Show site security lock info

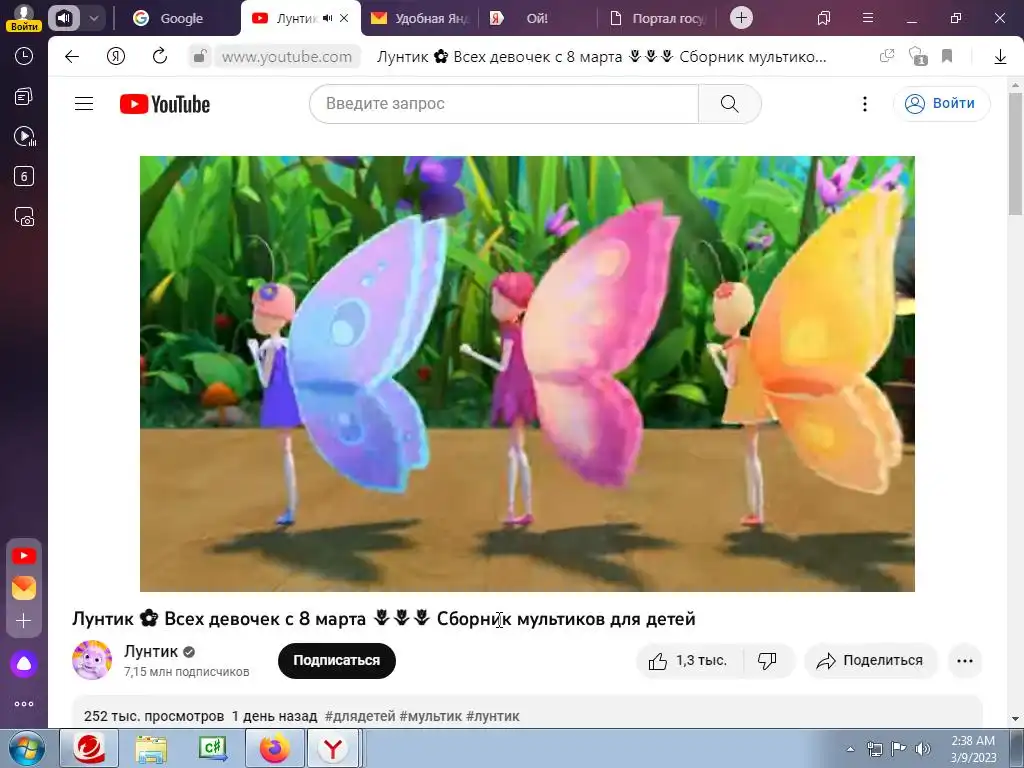tap(200, 57)
